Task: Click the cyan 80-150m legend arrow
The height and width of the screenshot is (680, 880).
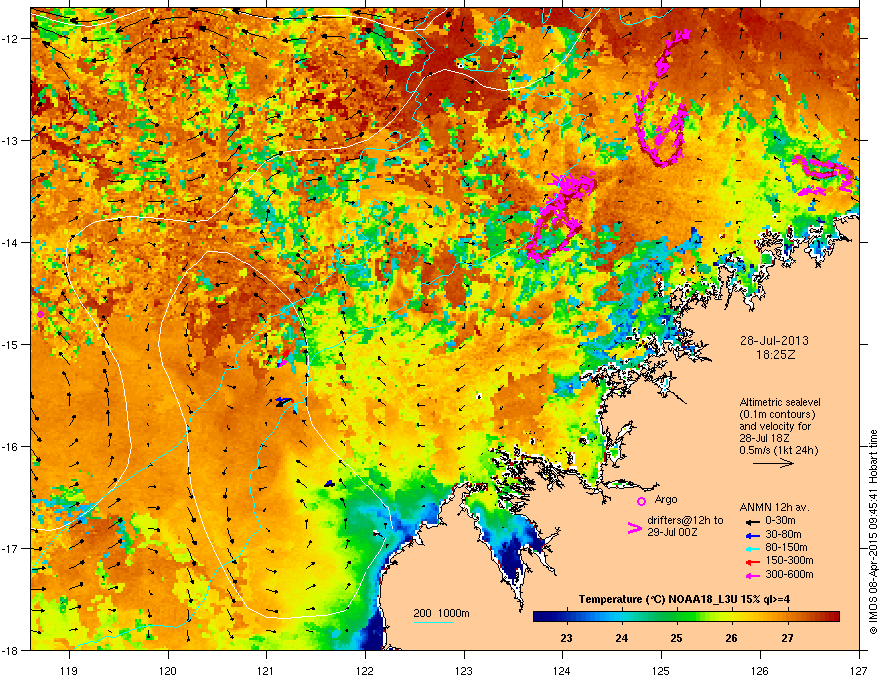Action: pyautogui.click(x=751, y=548)
